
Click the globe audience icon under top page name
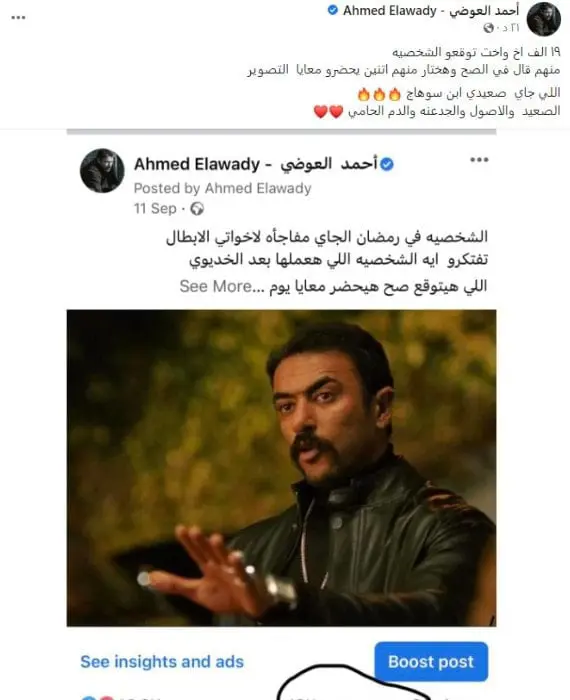pos(488,28)
